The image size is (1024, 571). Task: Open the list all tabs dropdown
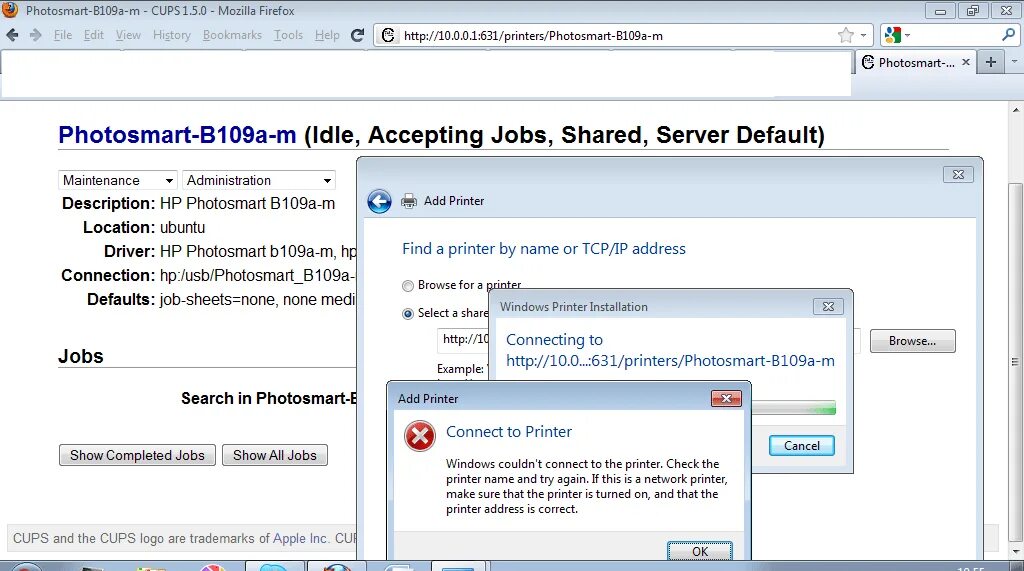coord(1014,61)
